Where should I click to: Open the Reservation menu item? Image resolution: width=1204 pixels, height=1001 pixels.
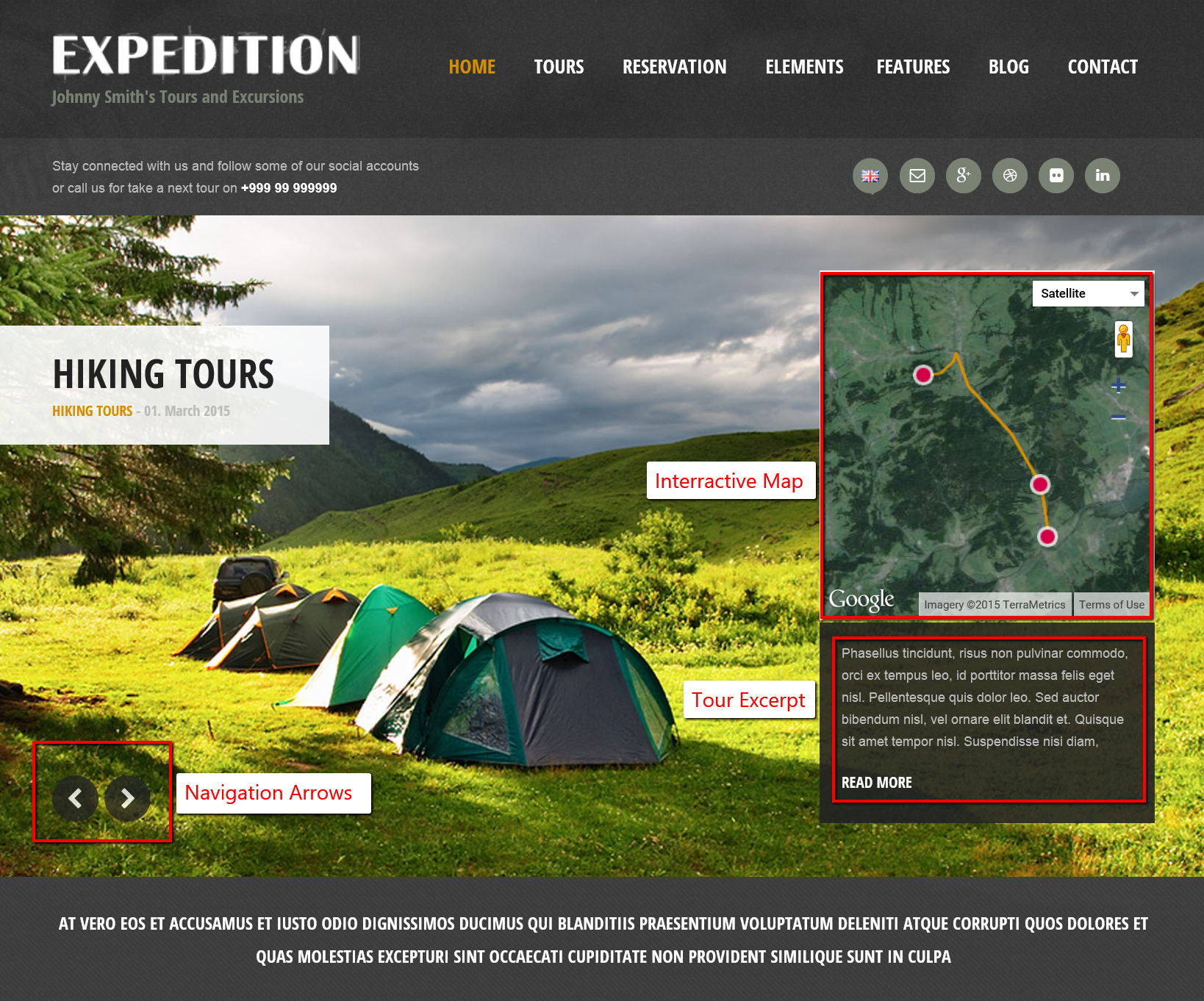click(674, 67)
